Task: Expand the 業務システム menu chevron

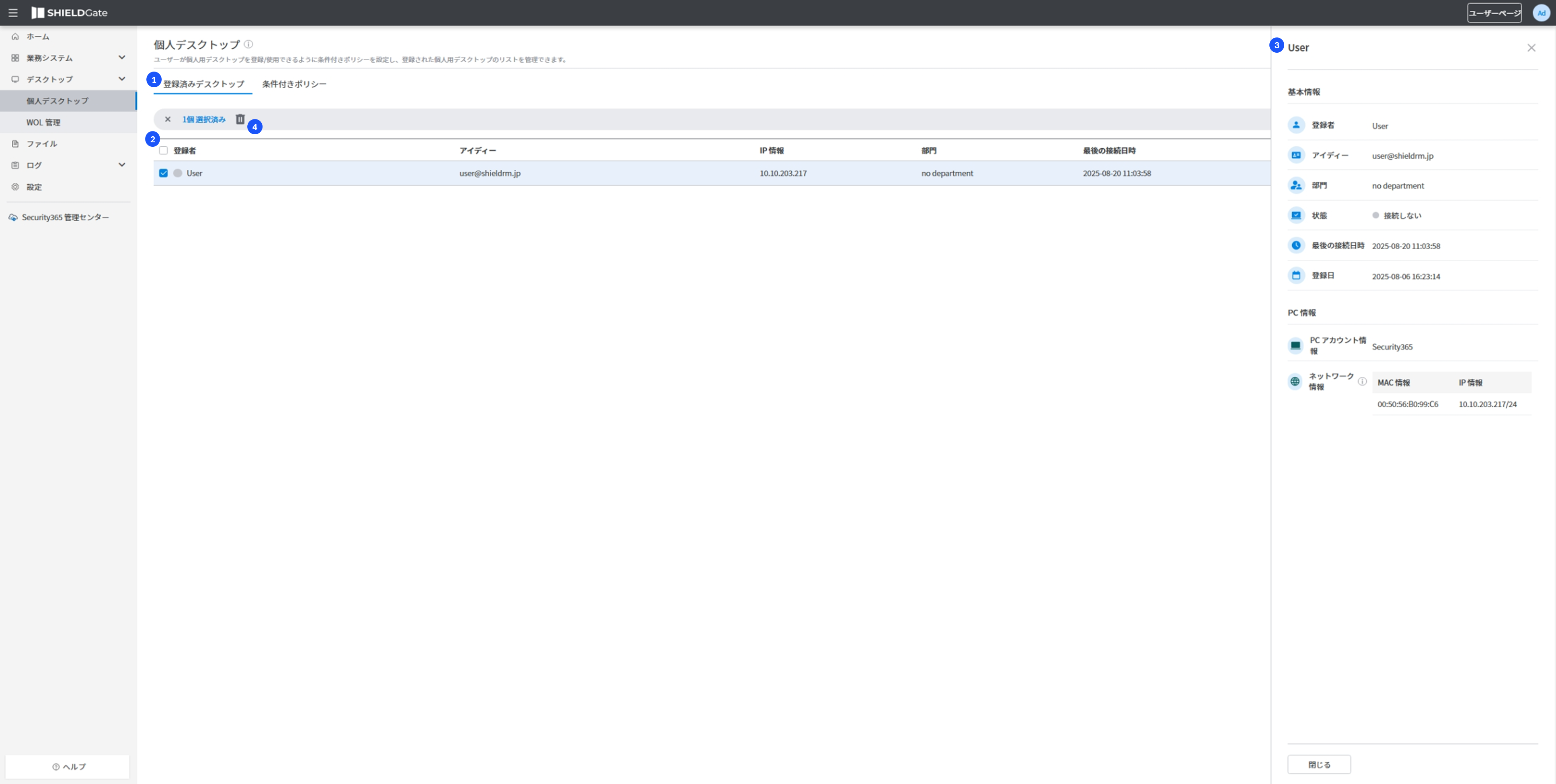Action: coord(121,57)
